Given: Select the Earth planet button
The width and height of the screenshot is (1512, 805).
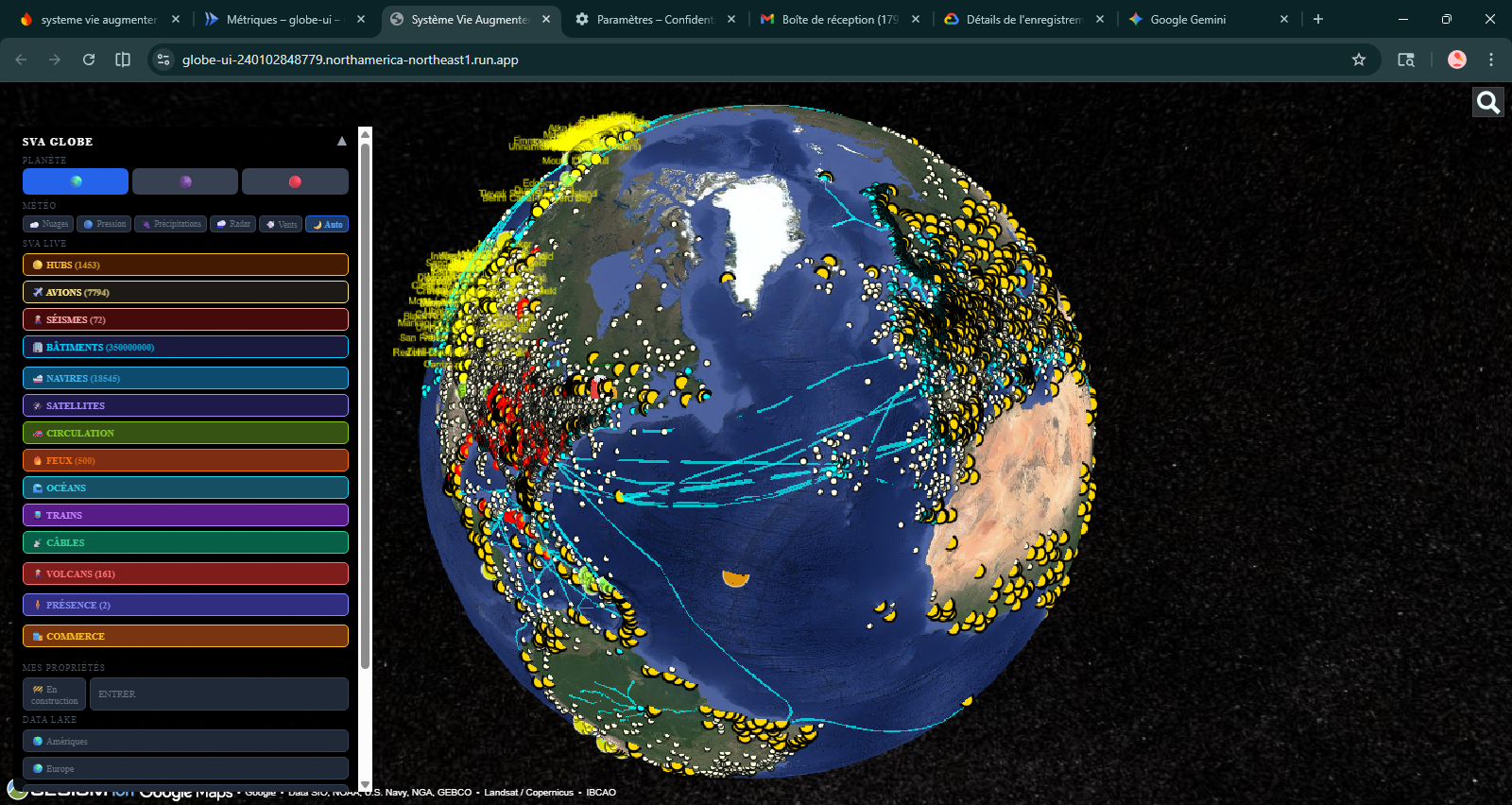Looking at the screenshot, I should point(76,181).
